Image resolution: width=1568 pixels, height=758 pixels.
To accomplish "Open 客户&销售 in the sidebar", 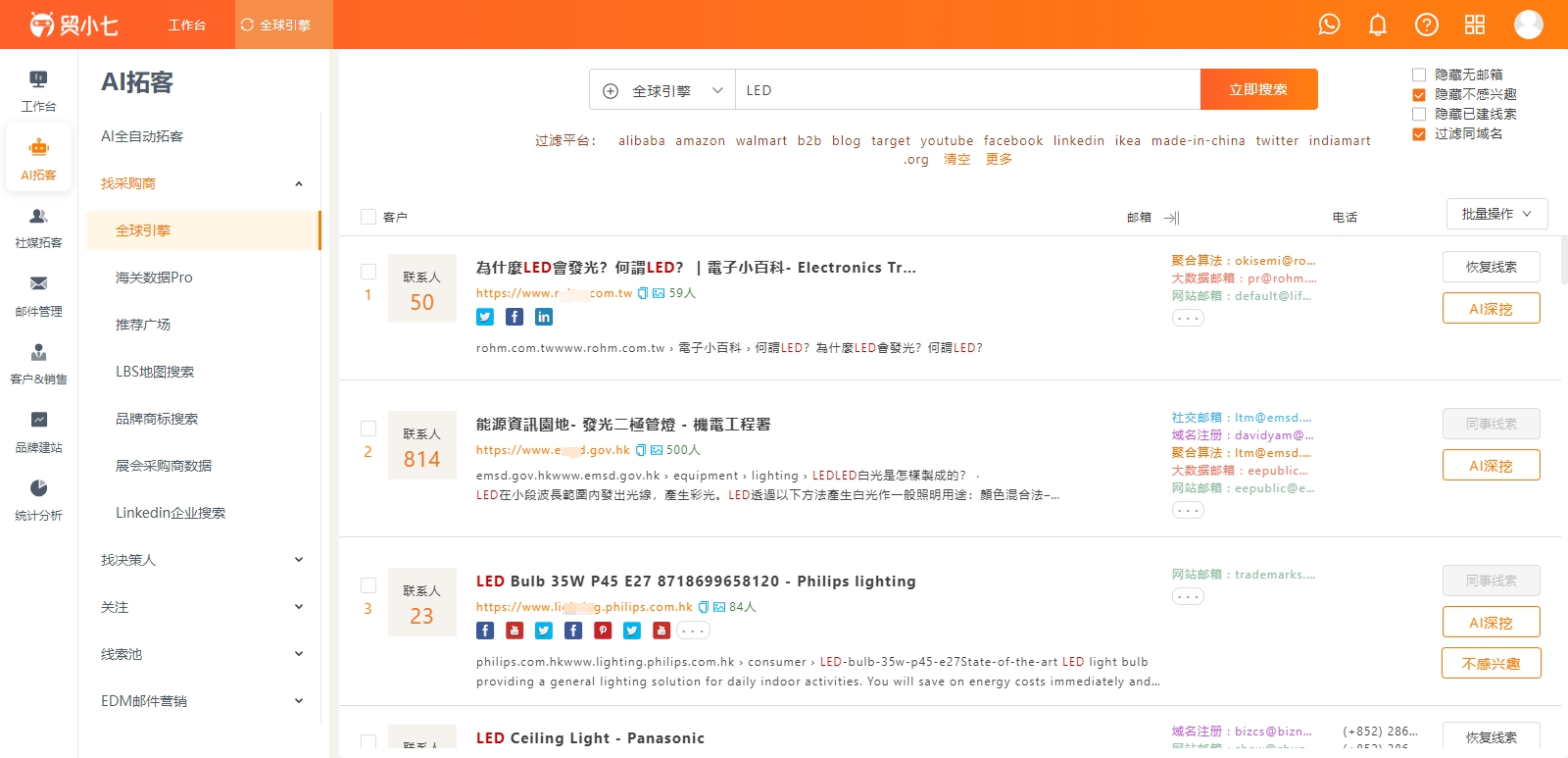I will (38, 365).
